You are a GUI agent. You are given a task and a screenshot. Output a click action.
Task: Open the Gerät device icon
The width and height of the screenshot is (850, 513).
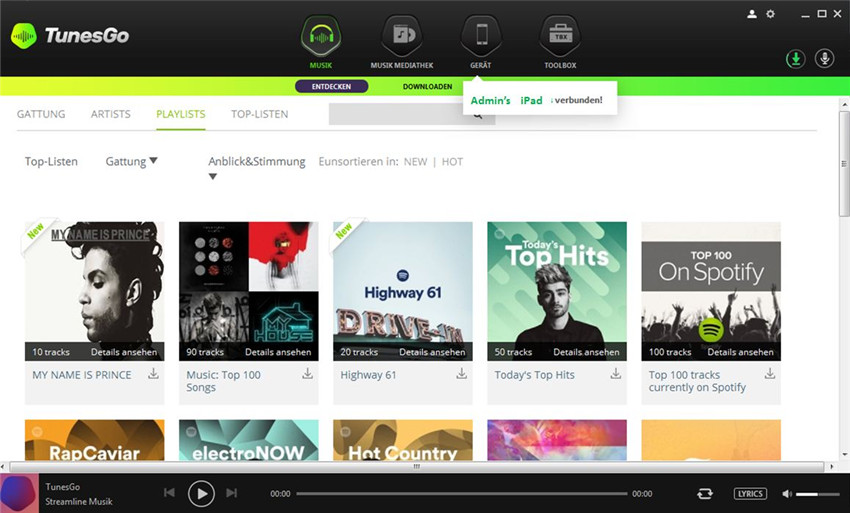click(x=481, y=37)
